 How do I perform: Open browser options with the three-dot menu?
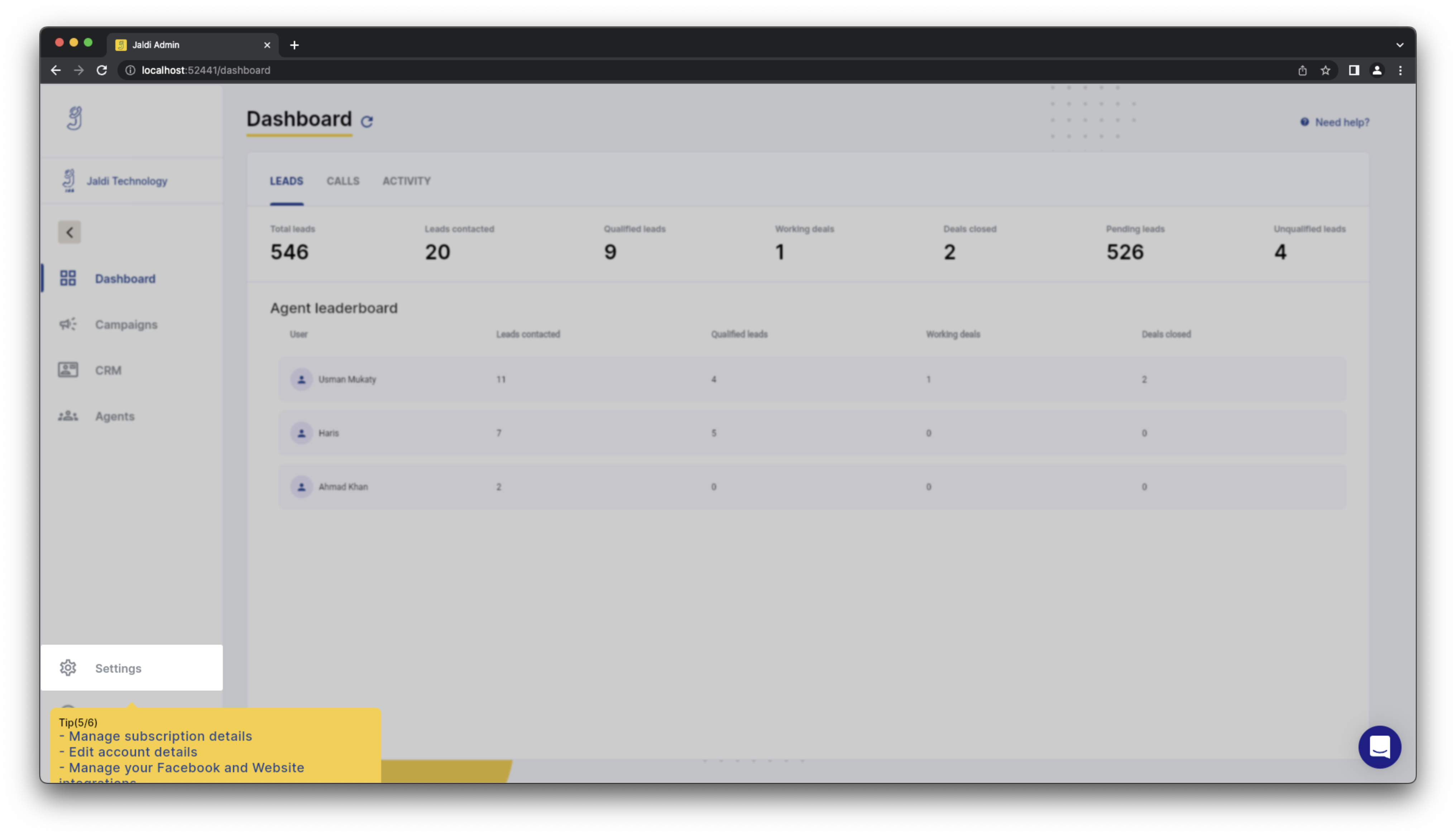[1400, 70]
